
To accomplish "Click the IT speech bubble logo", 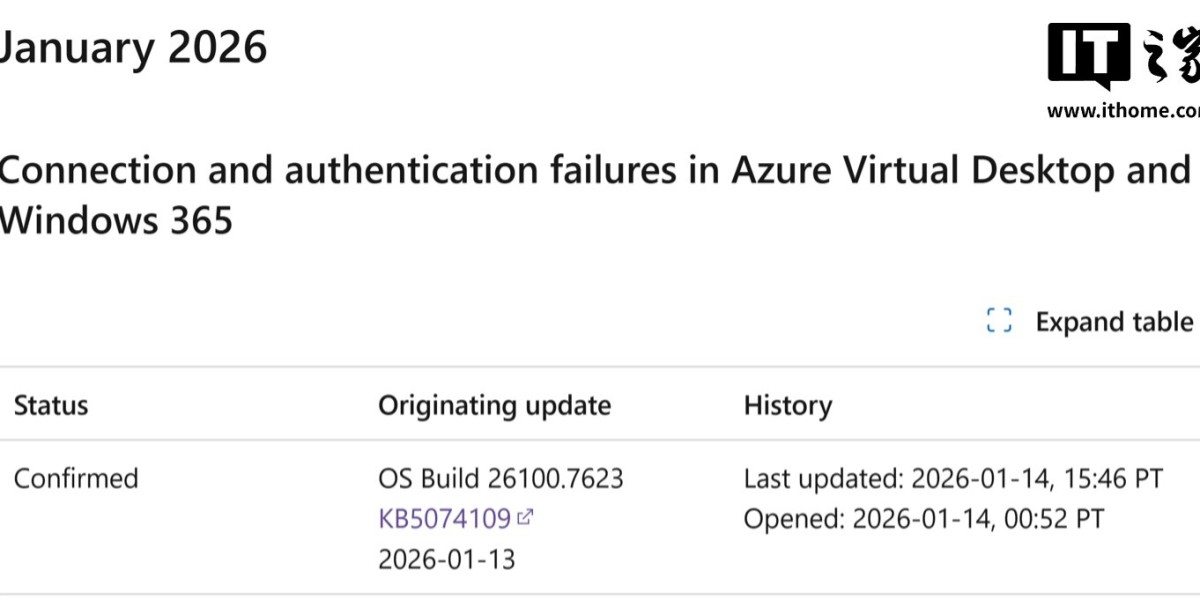I will click(x=1089, y=55).
